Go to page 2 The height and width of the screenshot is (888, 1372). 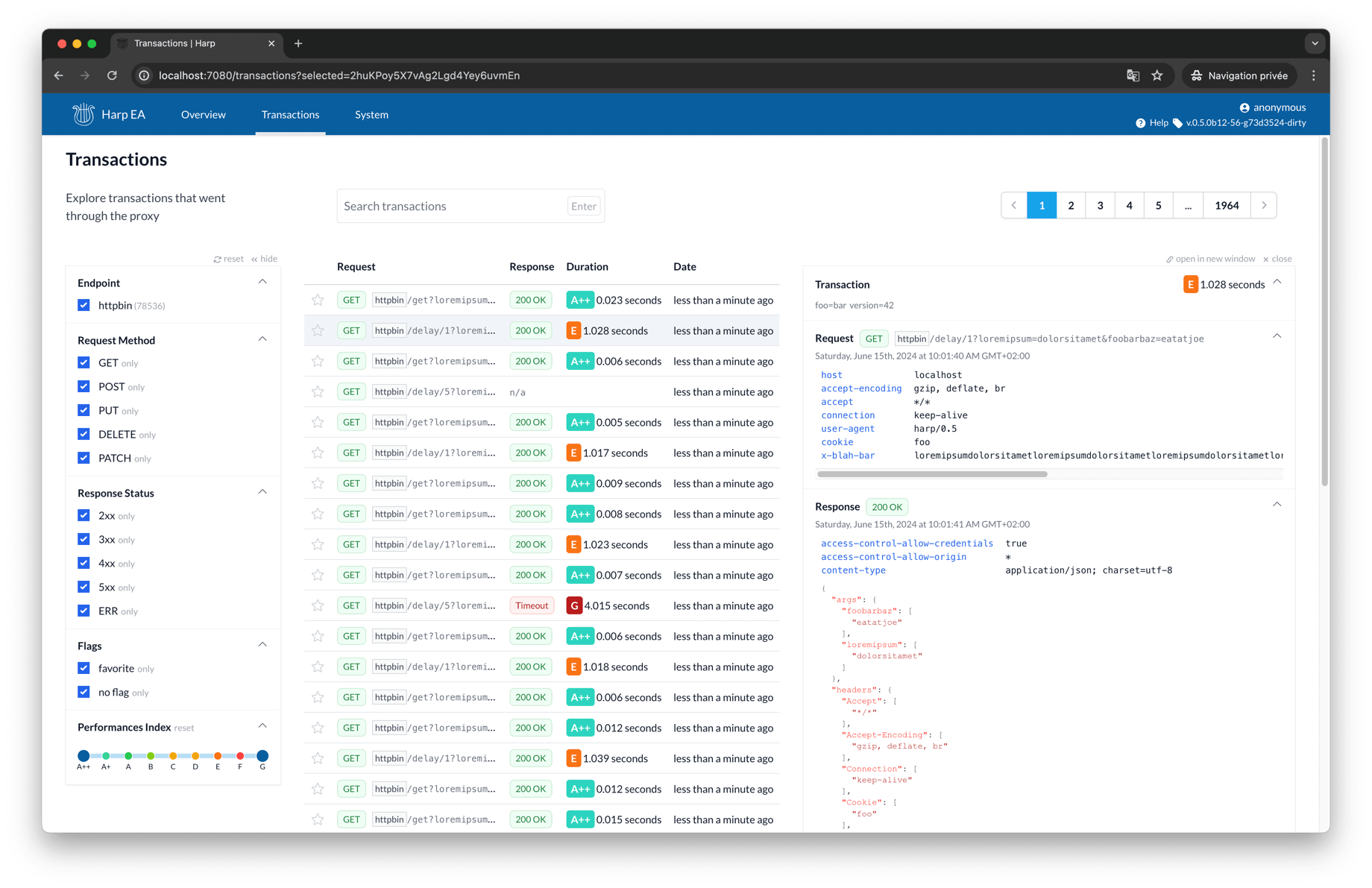tap(1071, 205)
